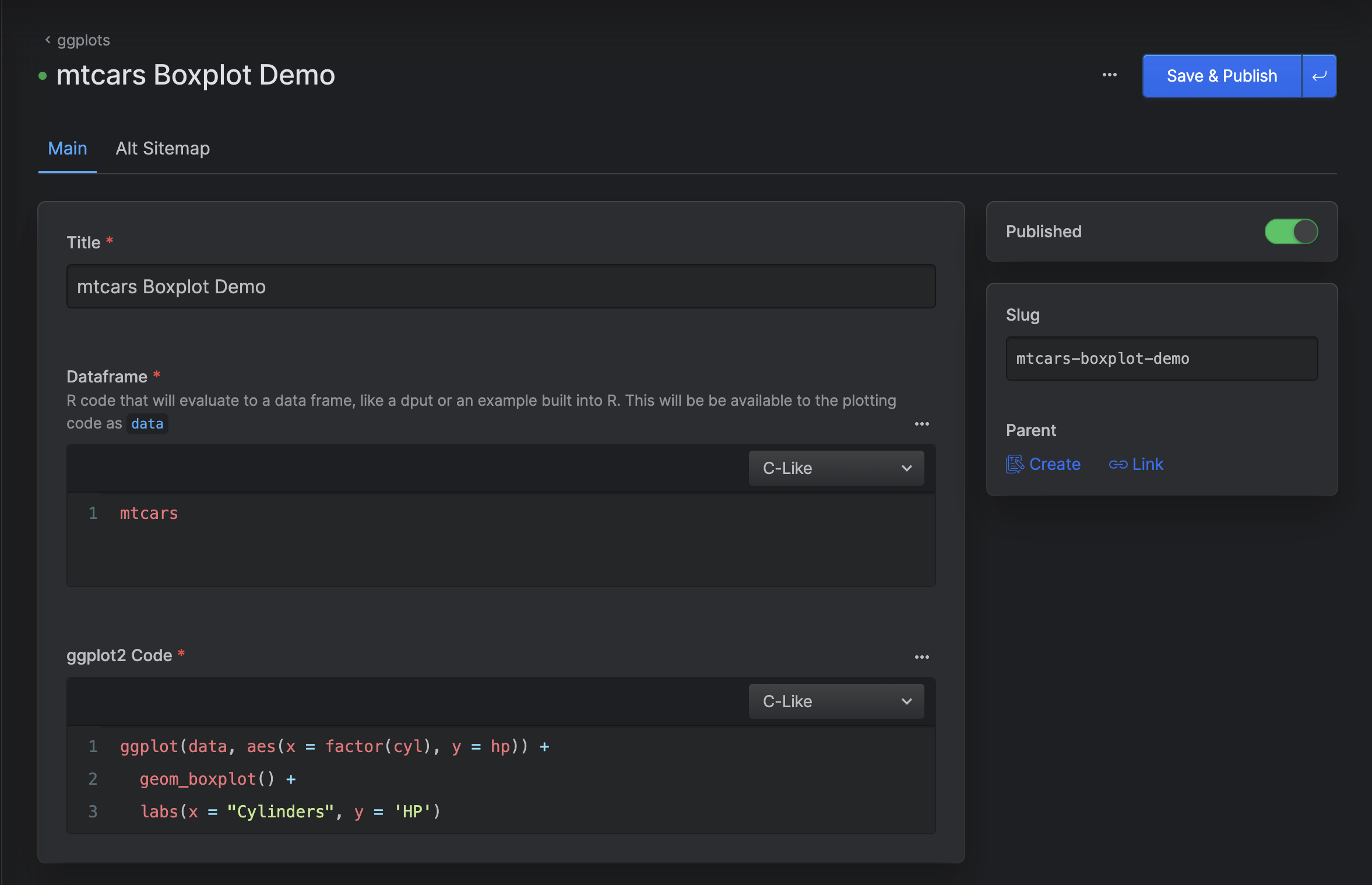Screen dimensions: 1372x885
Task: Switch to the Alt Sitemap tab
Action: coord(163,149)
